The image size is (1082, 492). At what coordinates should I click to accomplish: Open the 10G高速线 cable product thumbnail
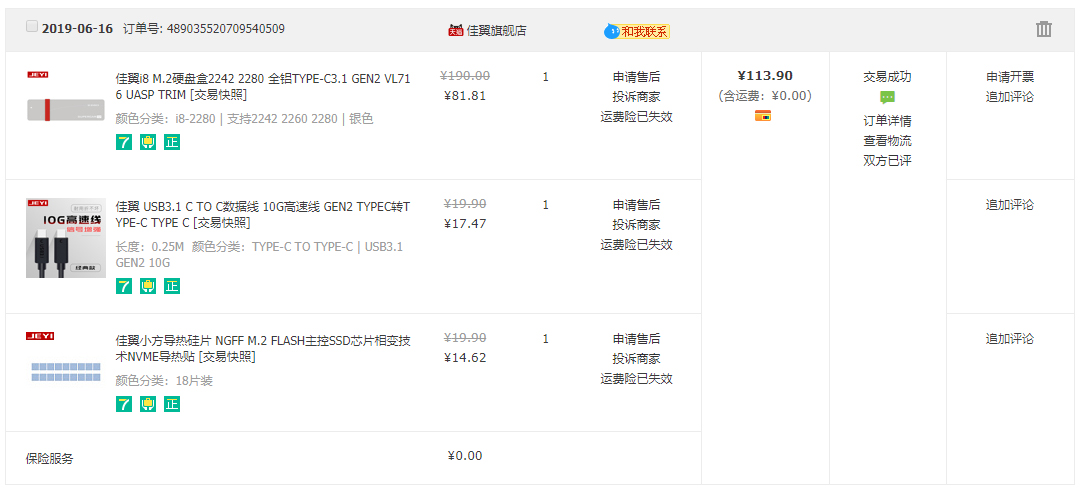click(x=66, y=238)
